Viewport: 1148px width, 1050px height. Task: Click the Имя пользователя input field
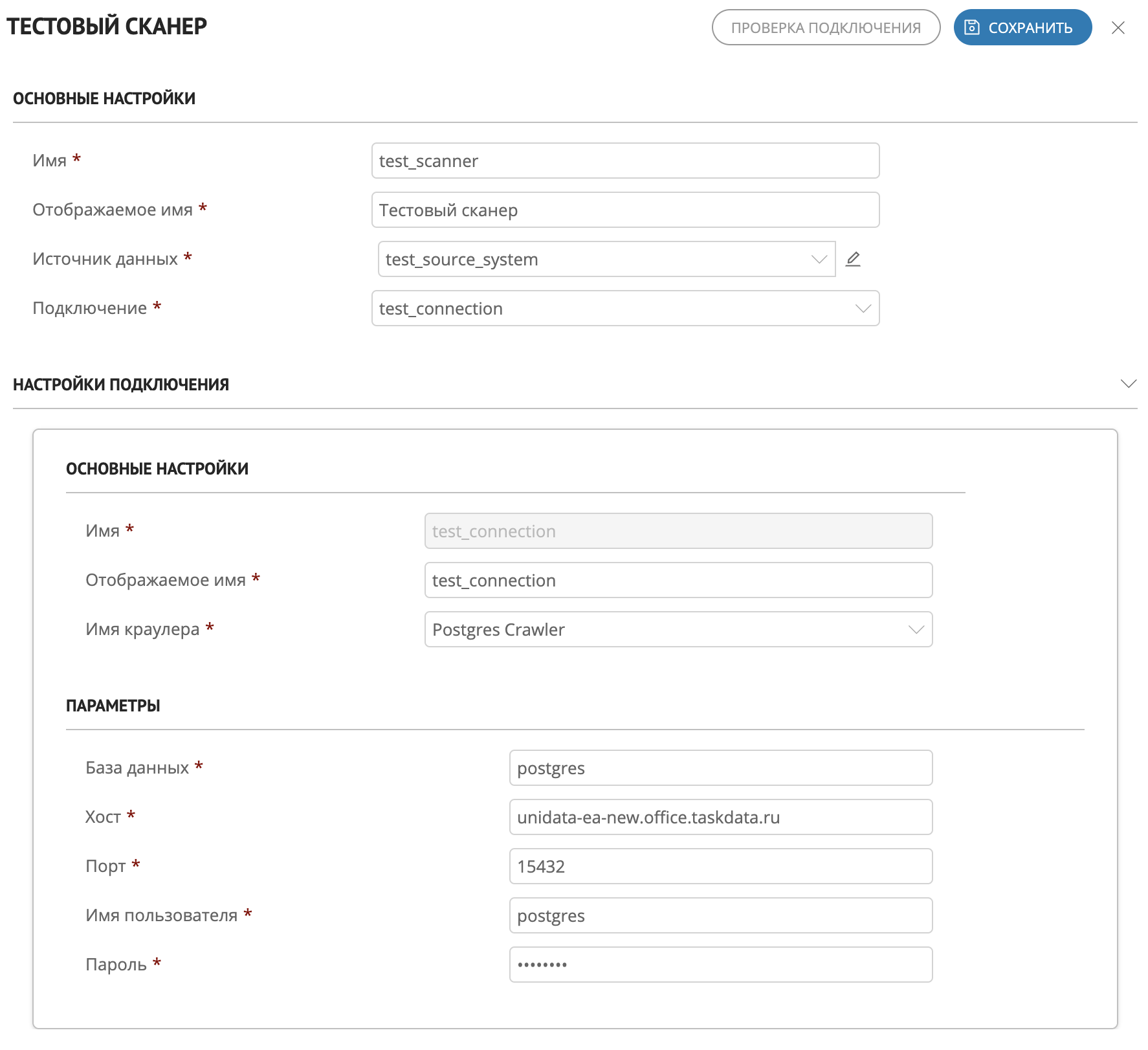click(720, 915)
